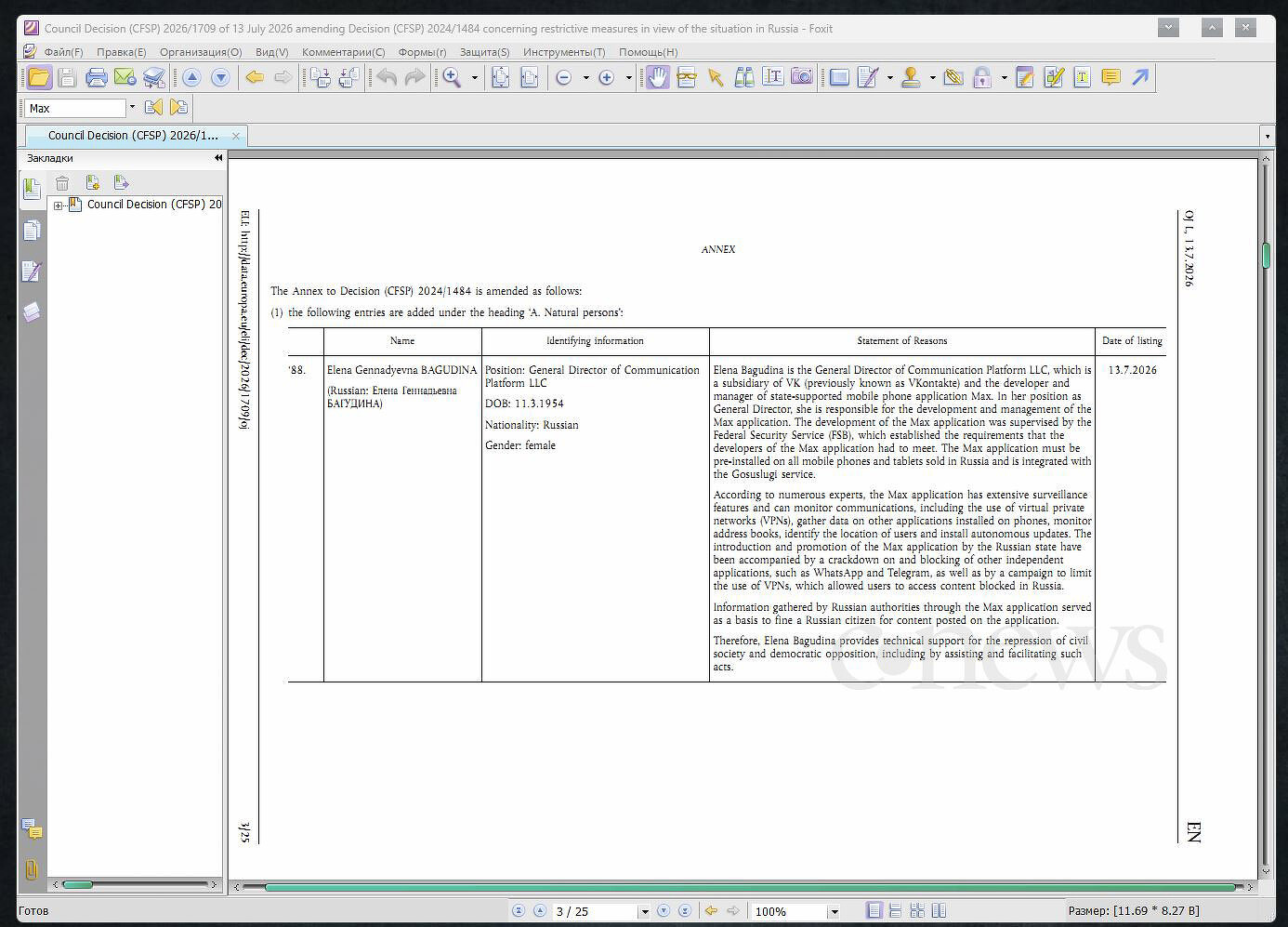Open the Комментарии menu
The height and width of the screenshot is (927, 1288).
click(344, 52)
